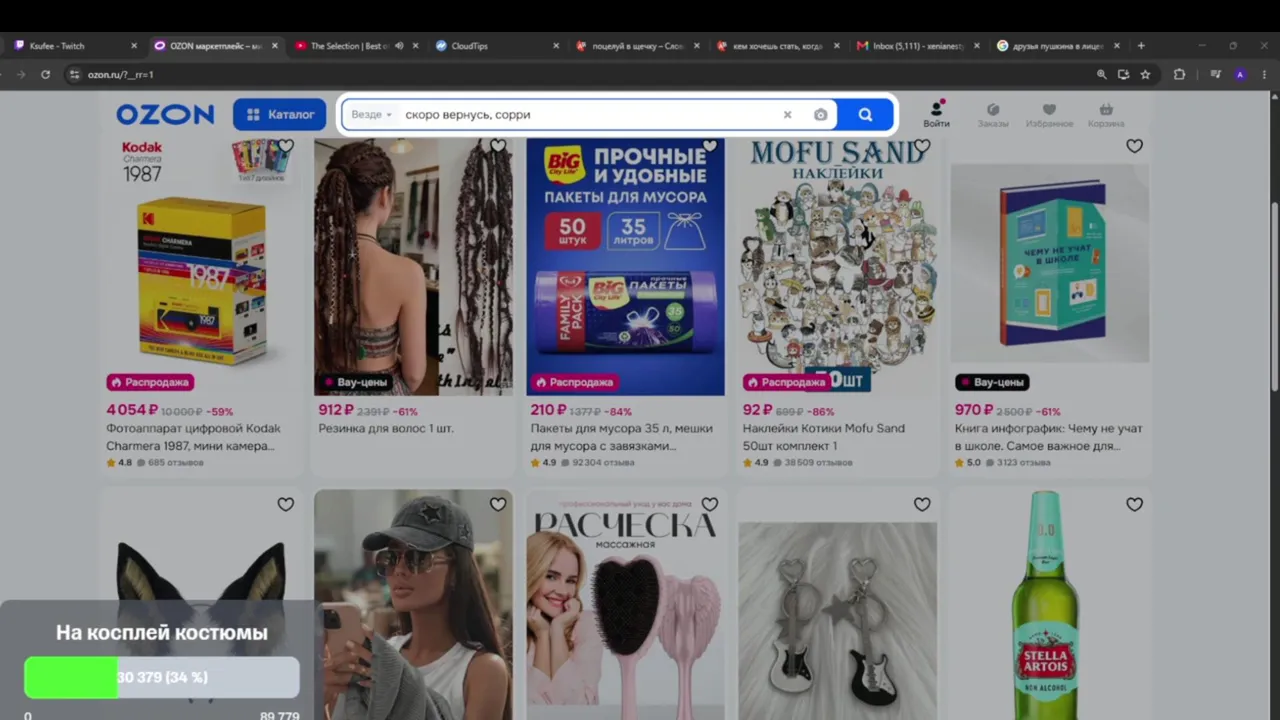This screenshot has width=1280, height=720.
Task: Open 'Резинка для волос 1 шт.' title link
Action: (x=386, y=429)
